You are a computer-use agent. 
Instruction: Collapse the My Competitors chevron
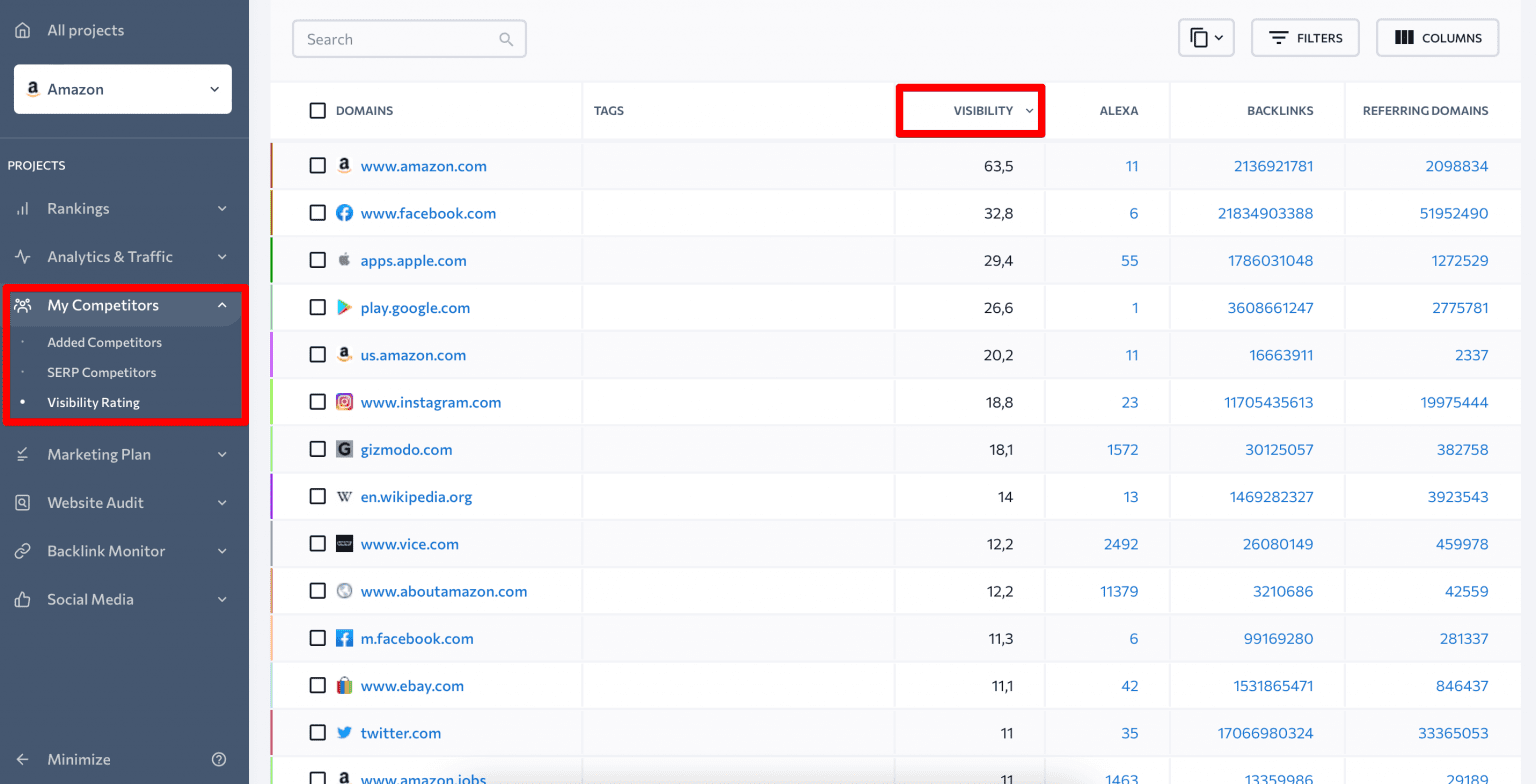click(222, 305)
